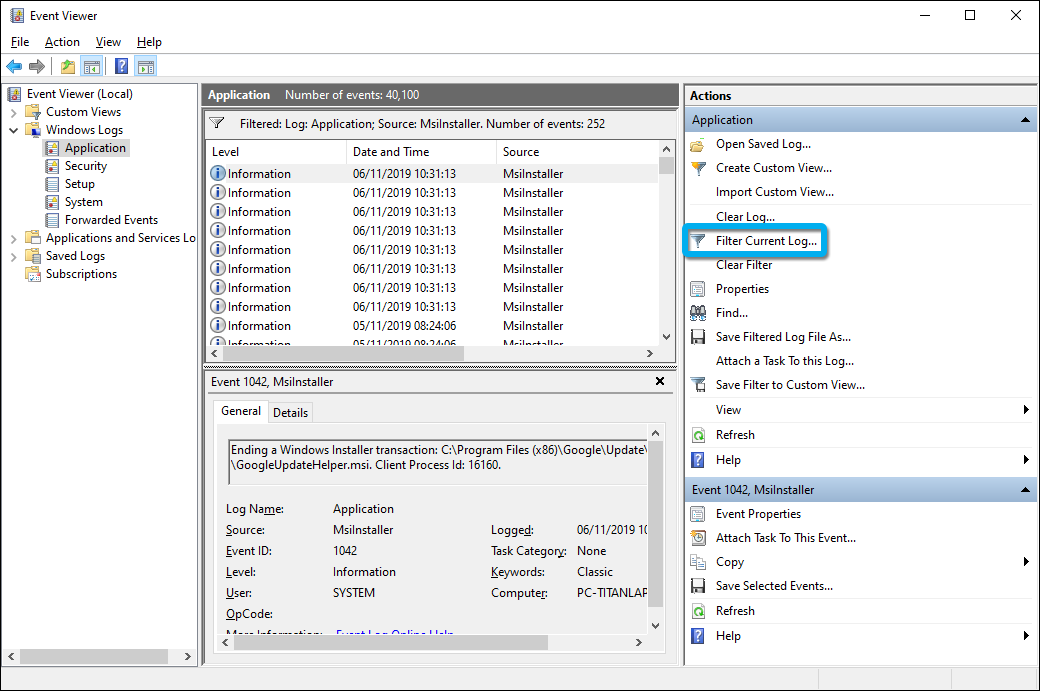This screenshot has width=1040, height=691.
Task: Click the Clear Filter action
Action: point(743,265)
